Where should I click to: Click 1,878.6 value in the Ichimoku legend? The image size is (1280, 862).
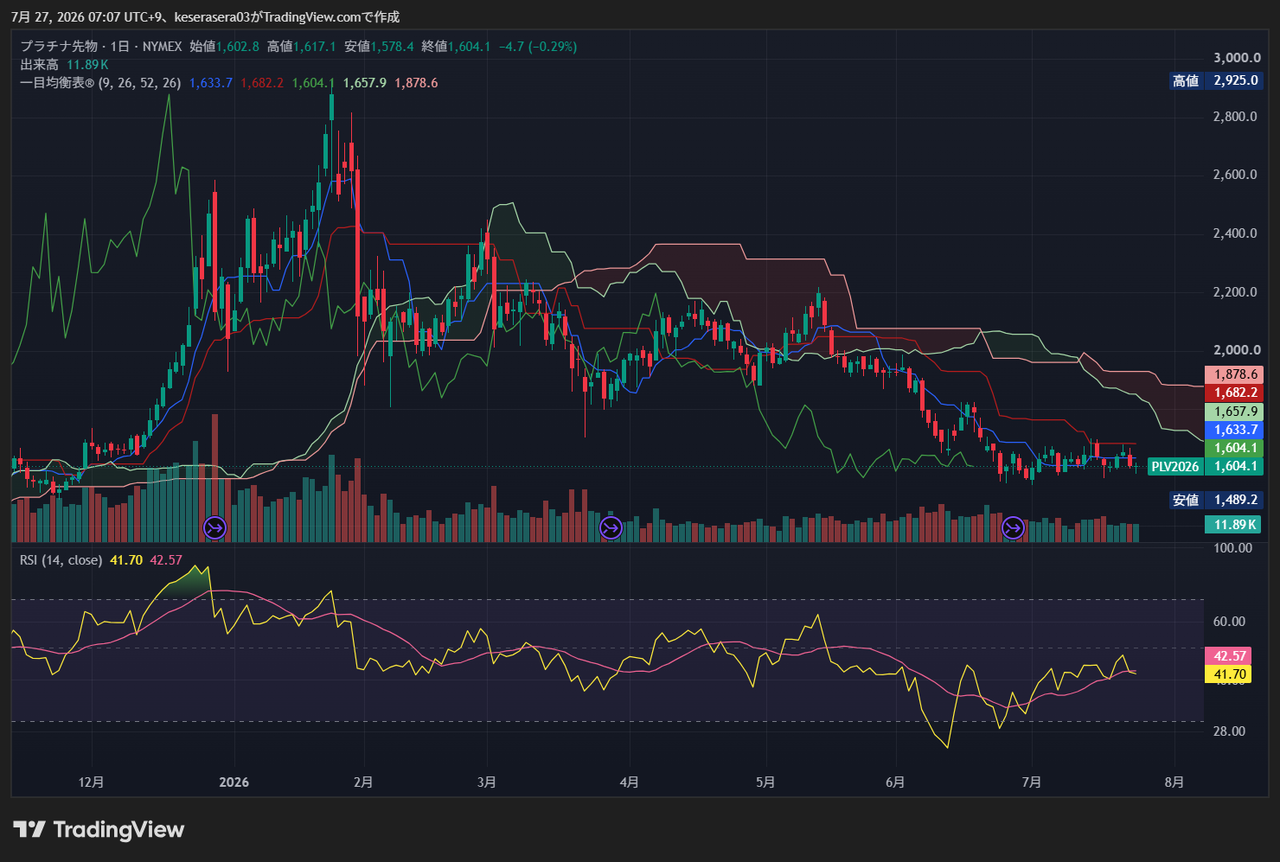pyautogui.click(x=416, y=82)
